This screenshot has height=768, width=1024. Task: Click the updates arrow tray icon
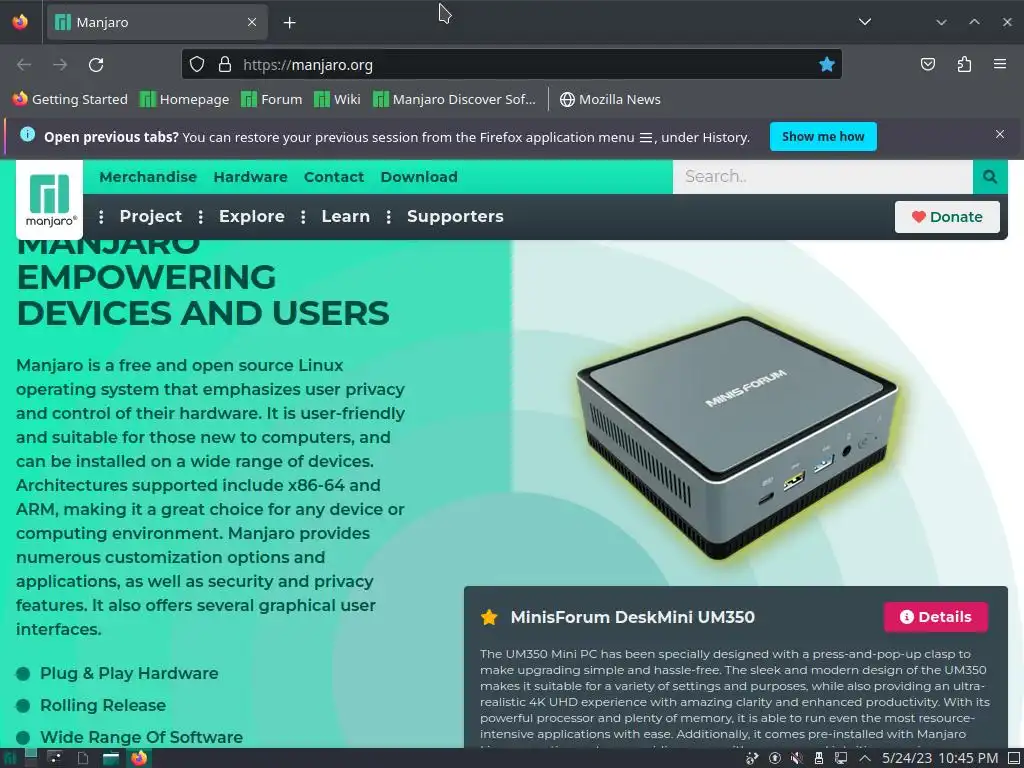(775, 758)
